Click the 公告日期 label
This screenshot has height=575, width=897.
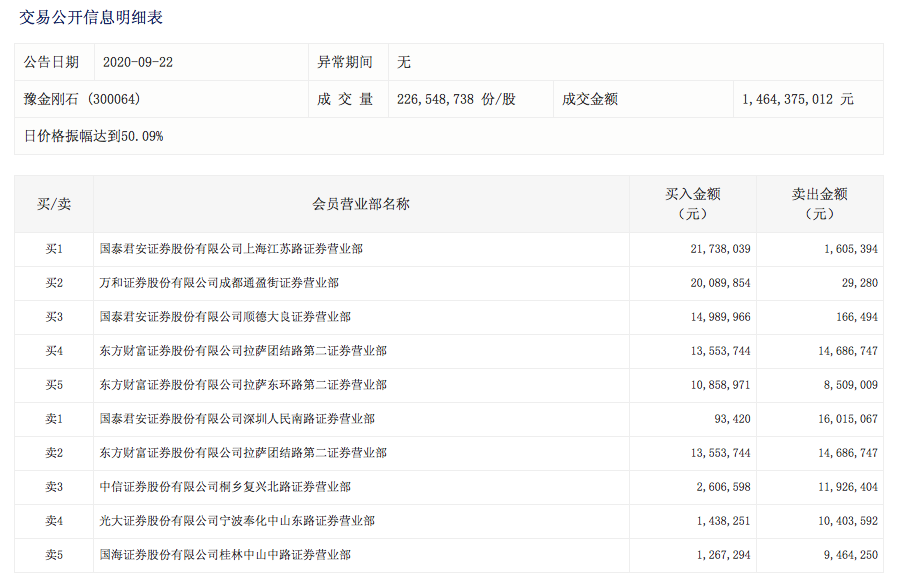(51, 62)
